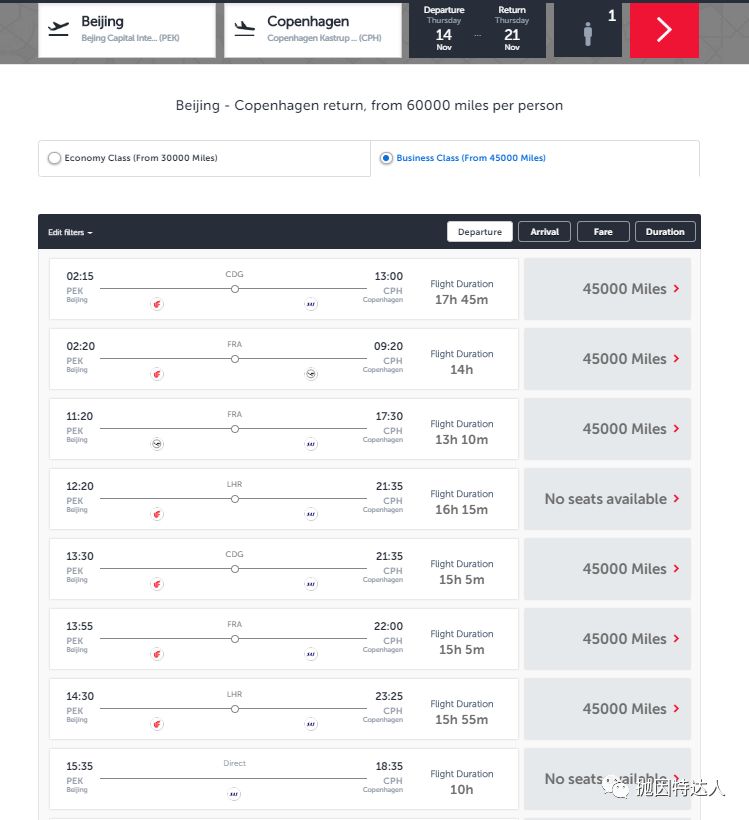
Task: Click 'Flight Duration 16h 15m' text
Action: click(461, 502)
